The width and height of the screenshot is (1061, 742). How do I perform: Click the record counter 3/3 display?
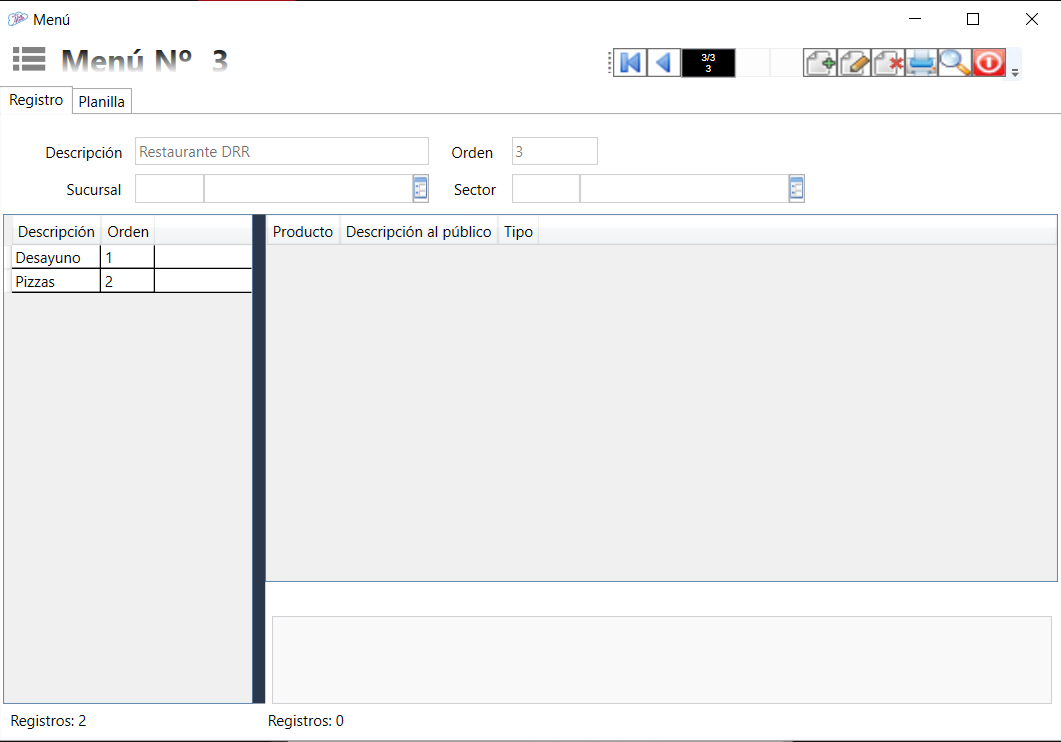point(708,63)
